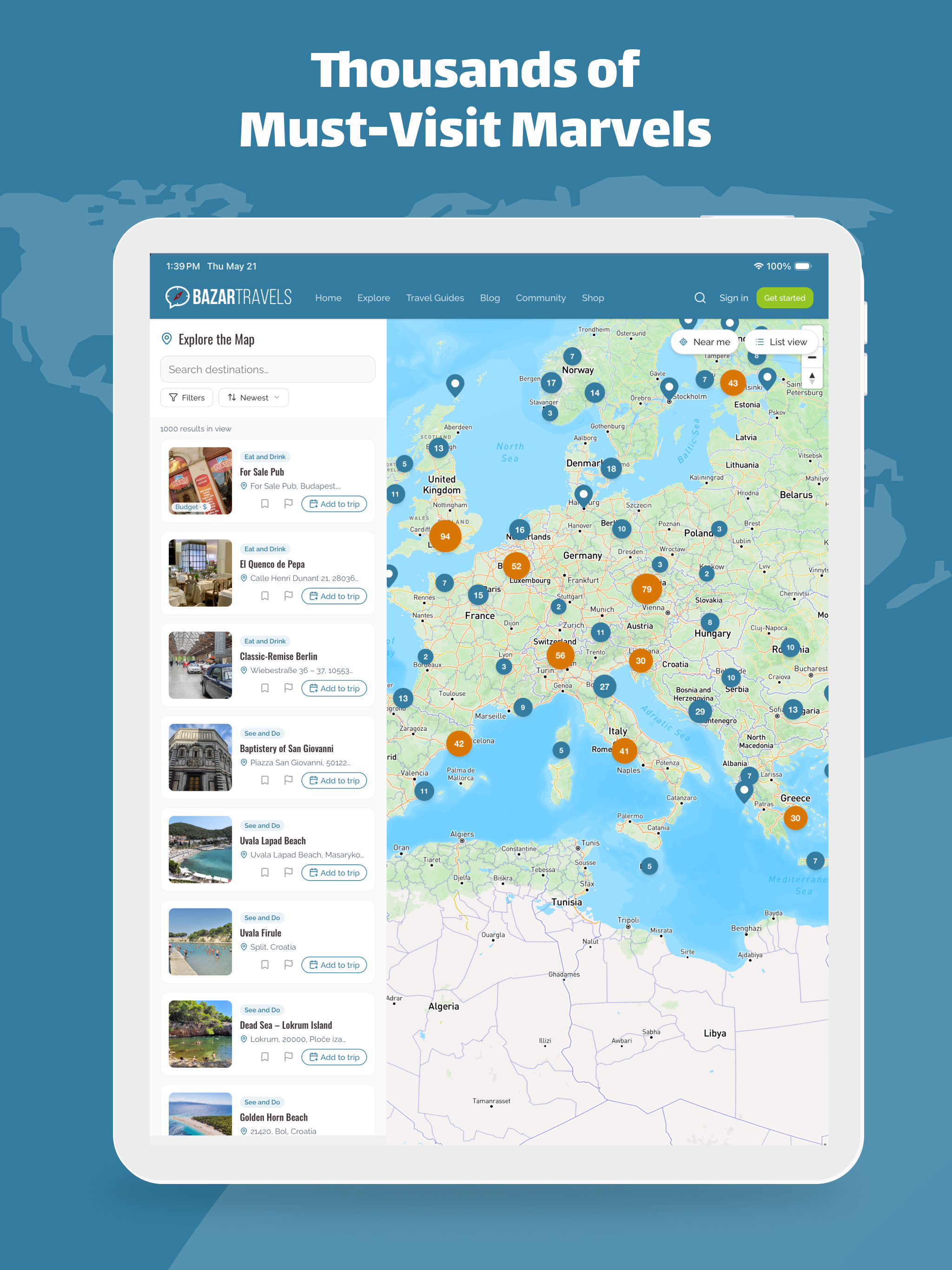Open the 41 cluster marker at Rome
This screenshot has width=952, height=1270.
click(x=624, y=751)
